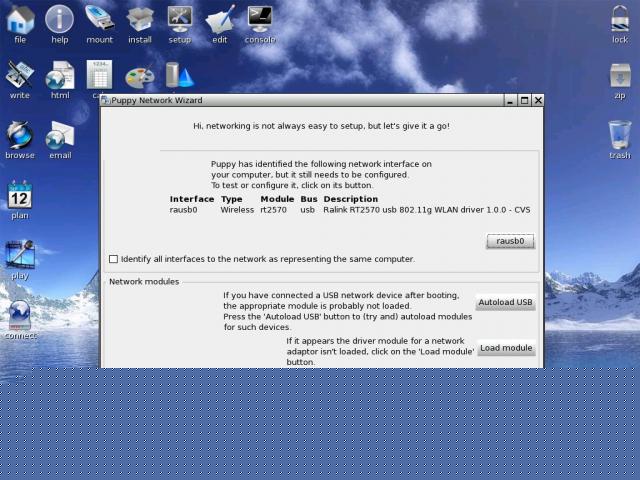
Task: Open the edit text editor icon
Action: click(x=220, y=20)
